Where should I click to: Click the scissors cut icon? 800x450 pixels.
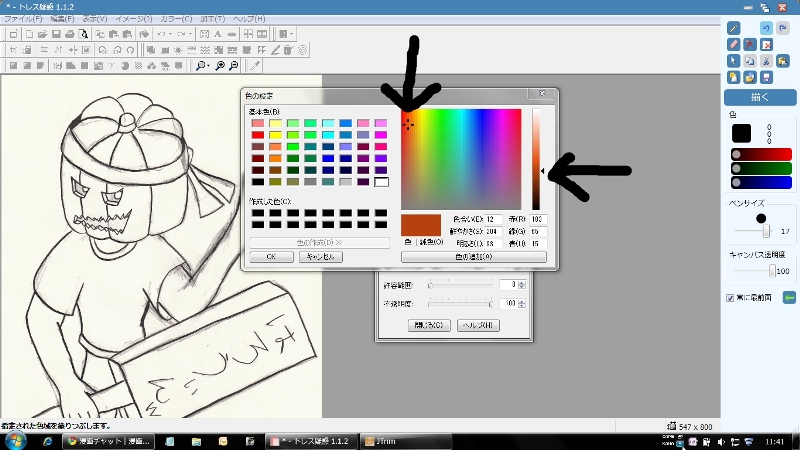pyautogui.click(x=766, y=61)
